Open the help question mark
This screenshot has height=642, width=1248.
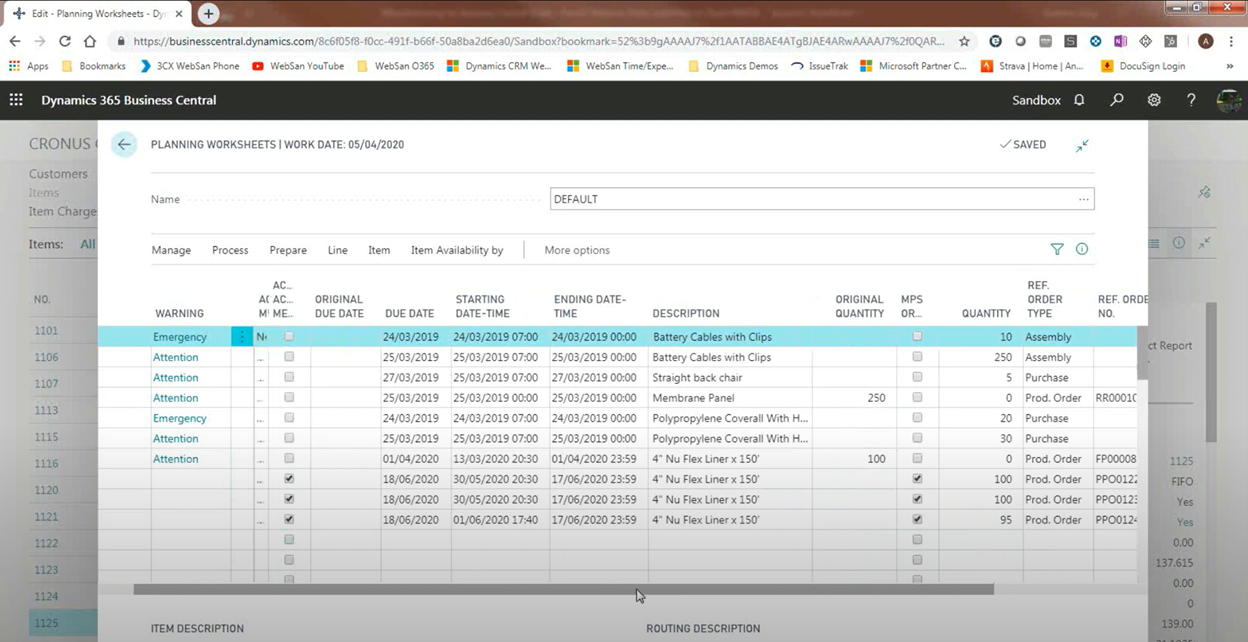(1191, 100)
